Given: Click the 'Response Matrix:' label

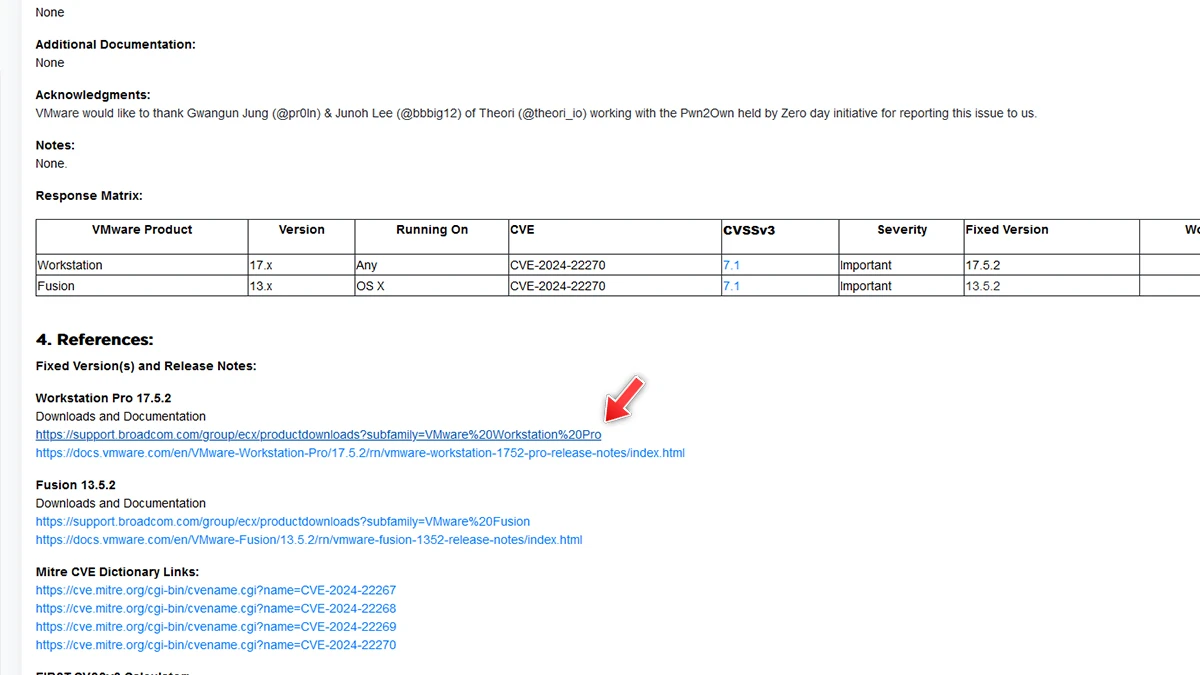Looking at the screenshot, I should pos(89,196).
